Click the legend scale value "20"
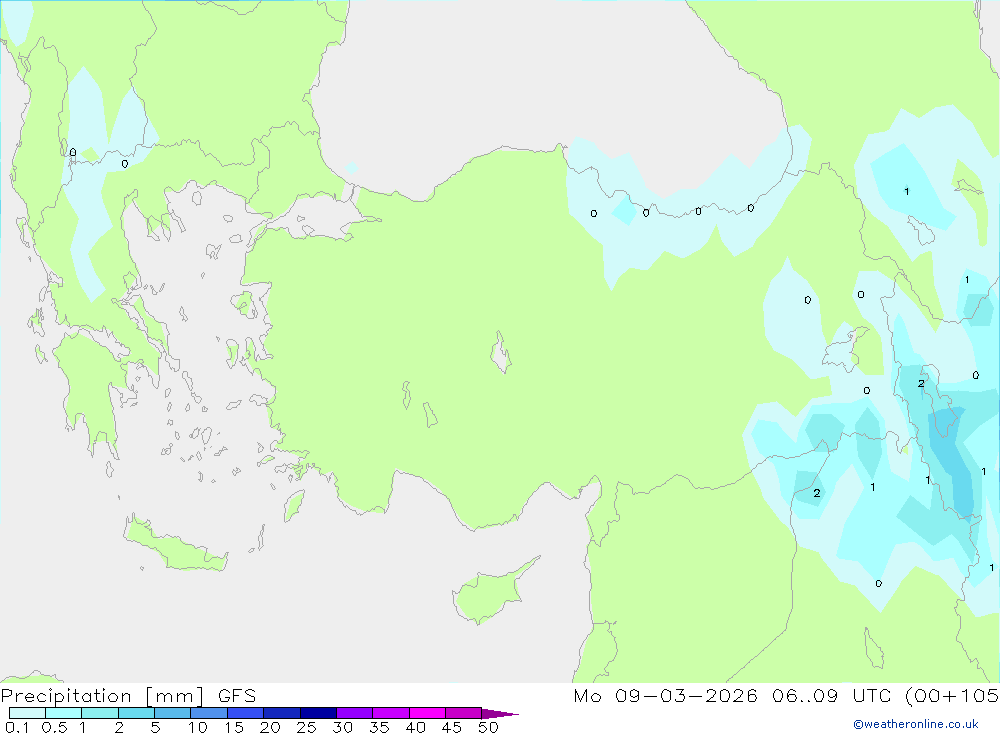Screen dimensions: 1000x733 [x=270, y=727]
